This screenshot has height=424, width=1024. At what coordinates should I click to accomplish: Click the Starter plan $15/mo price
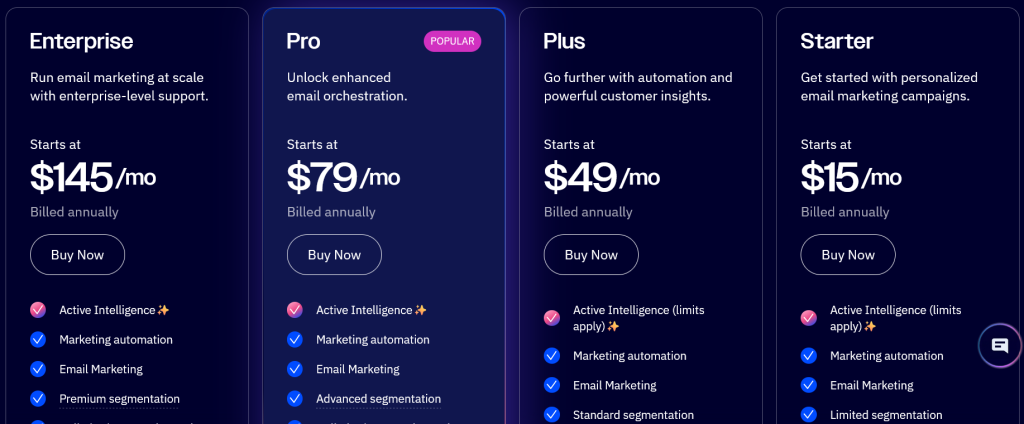(x=851, y=178)
